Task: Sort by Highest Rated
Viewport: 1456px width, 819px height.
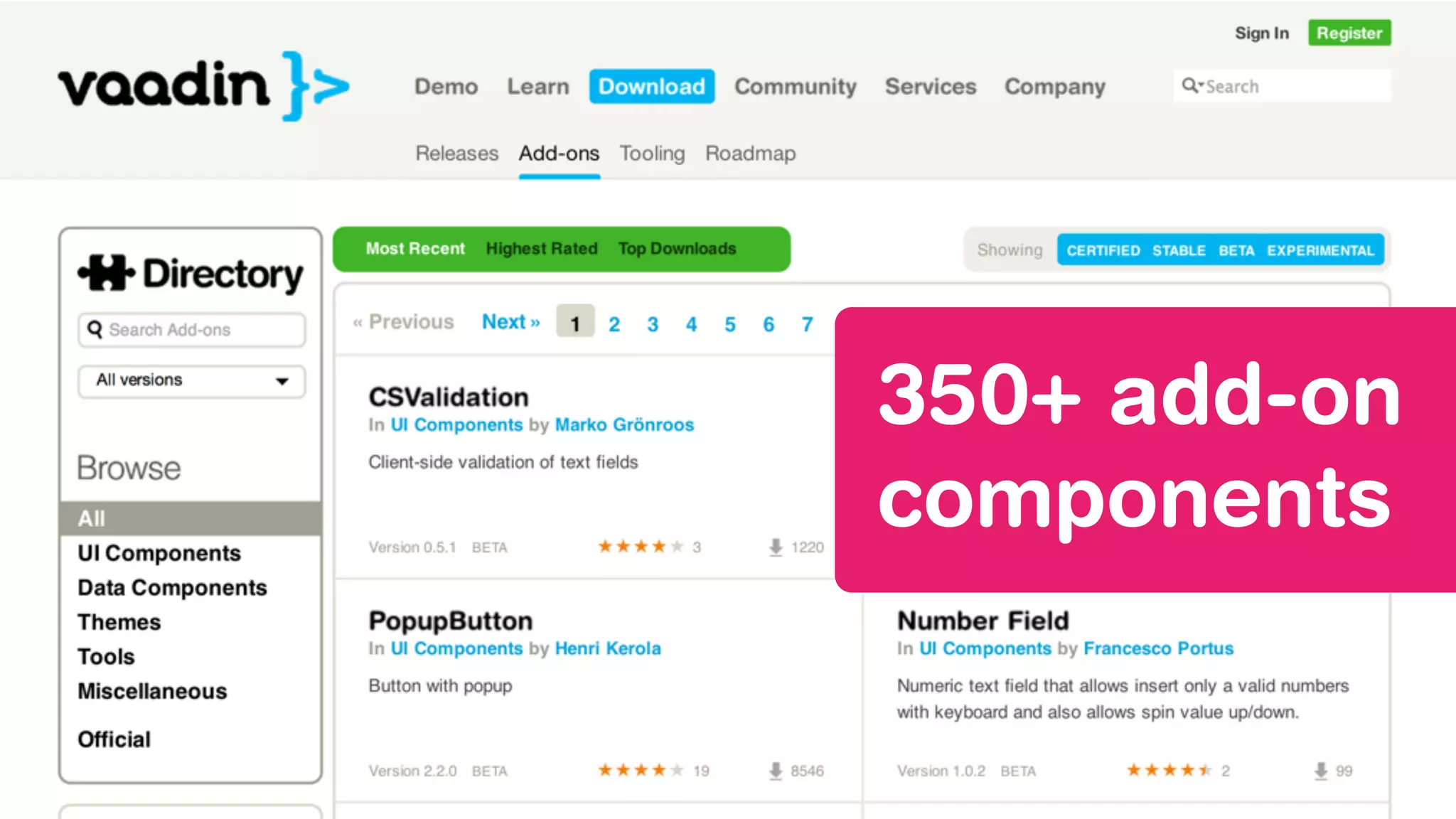Action: [x=542, y=249]
